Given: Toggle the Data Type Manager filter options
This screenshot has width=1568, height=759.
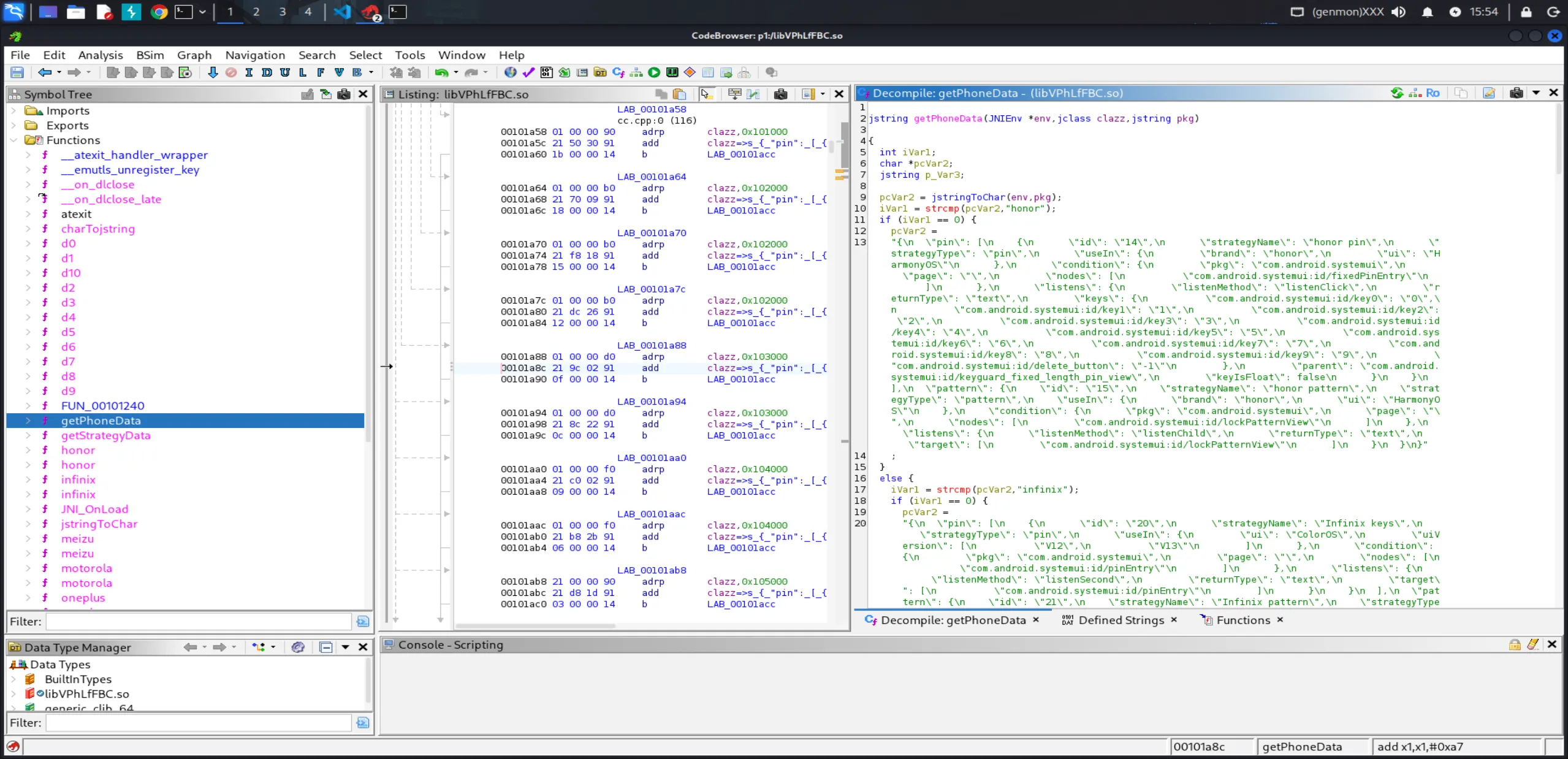Looking at the screenshot, I should [362, 723].
